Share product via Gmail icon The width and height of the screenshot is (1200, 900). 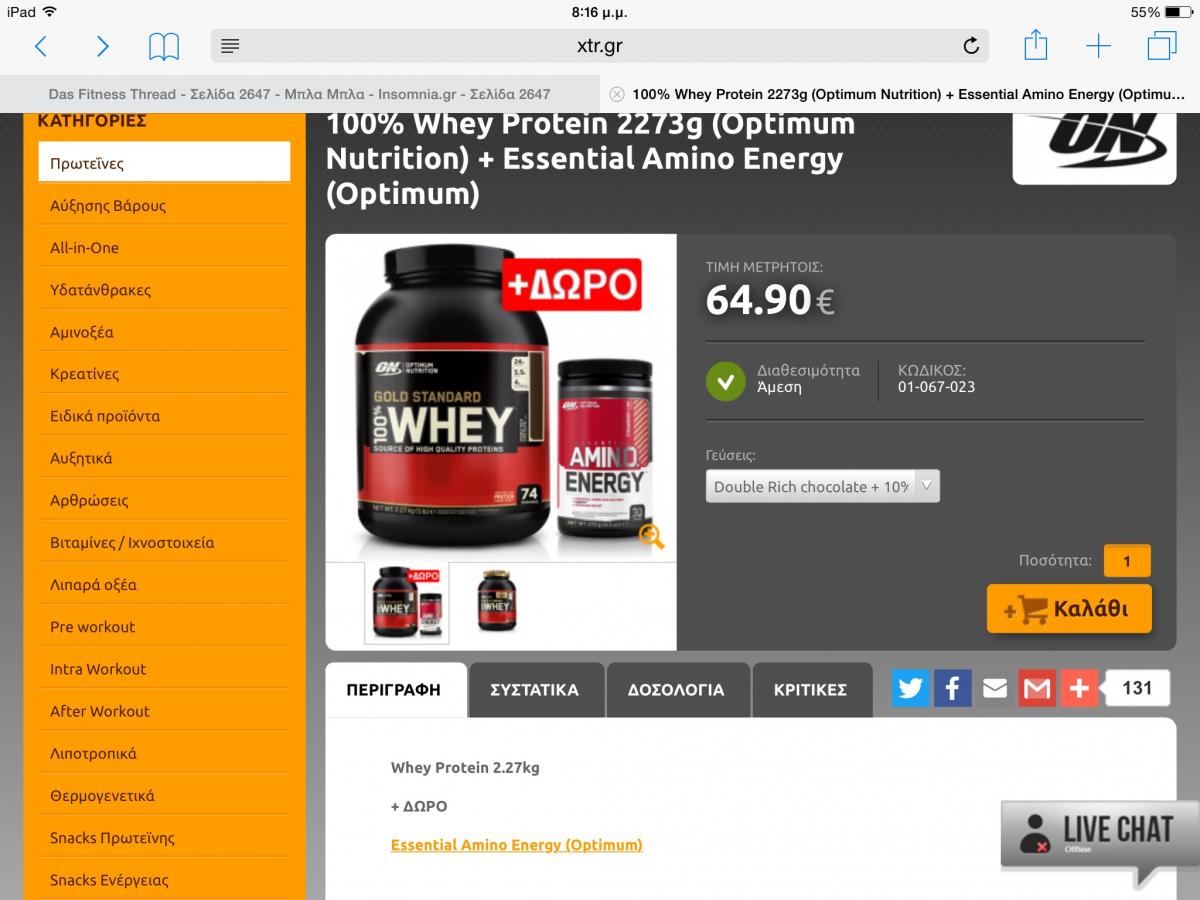1037,688
